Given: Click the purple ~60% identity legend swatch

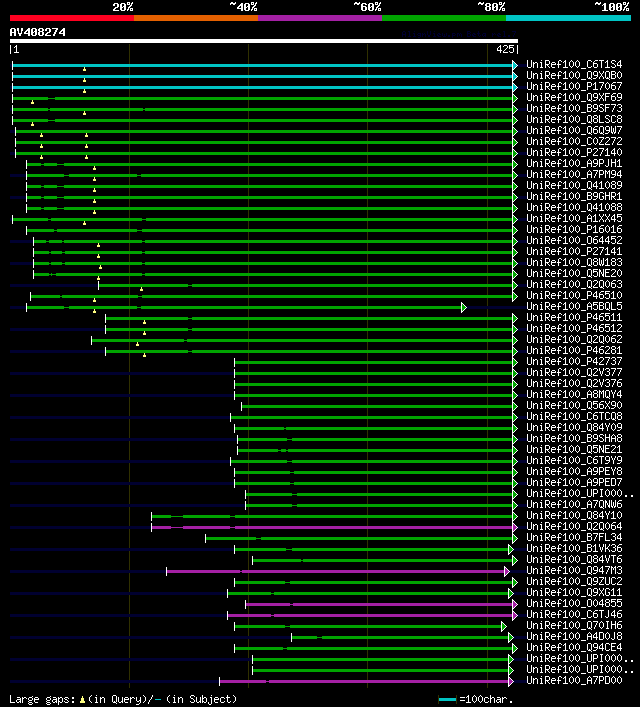Looking at the screenshot, I should pos(320,18).
